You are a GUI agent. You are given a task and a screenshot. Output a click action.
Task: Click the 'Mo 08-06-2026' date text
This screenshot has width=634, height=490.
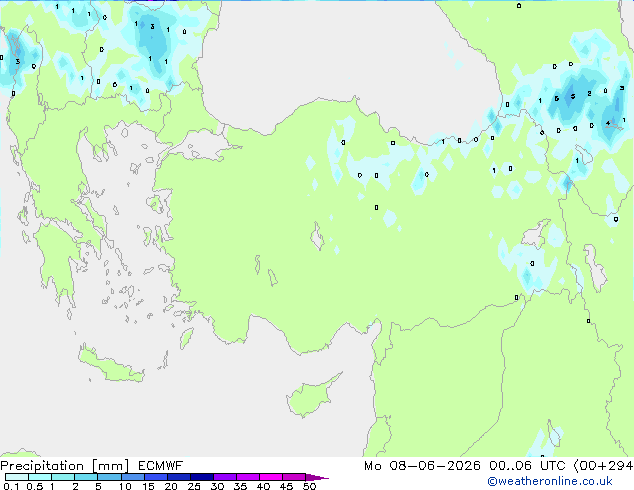point(422,466)
